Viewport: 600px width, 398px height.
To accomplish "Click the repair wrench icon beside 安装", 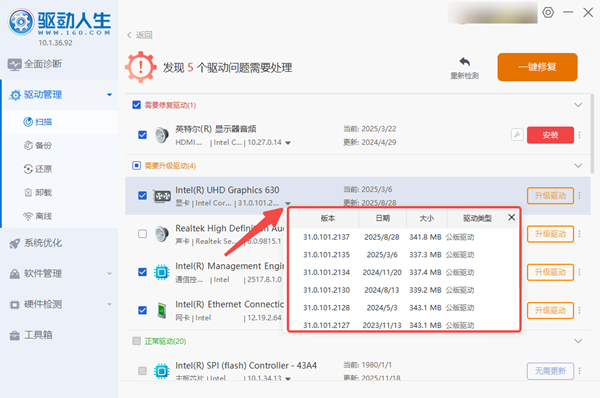I will 517,135.
